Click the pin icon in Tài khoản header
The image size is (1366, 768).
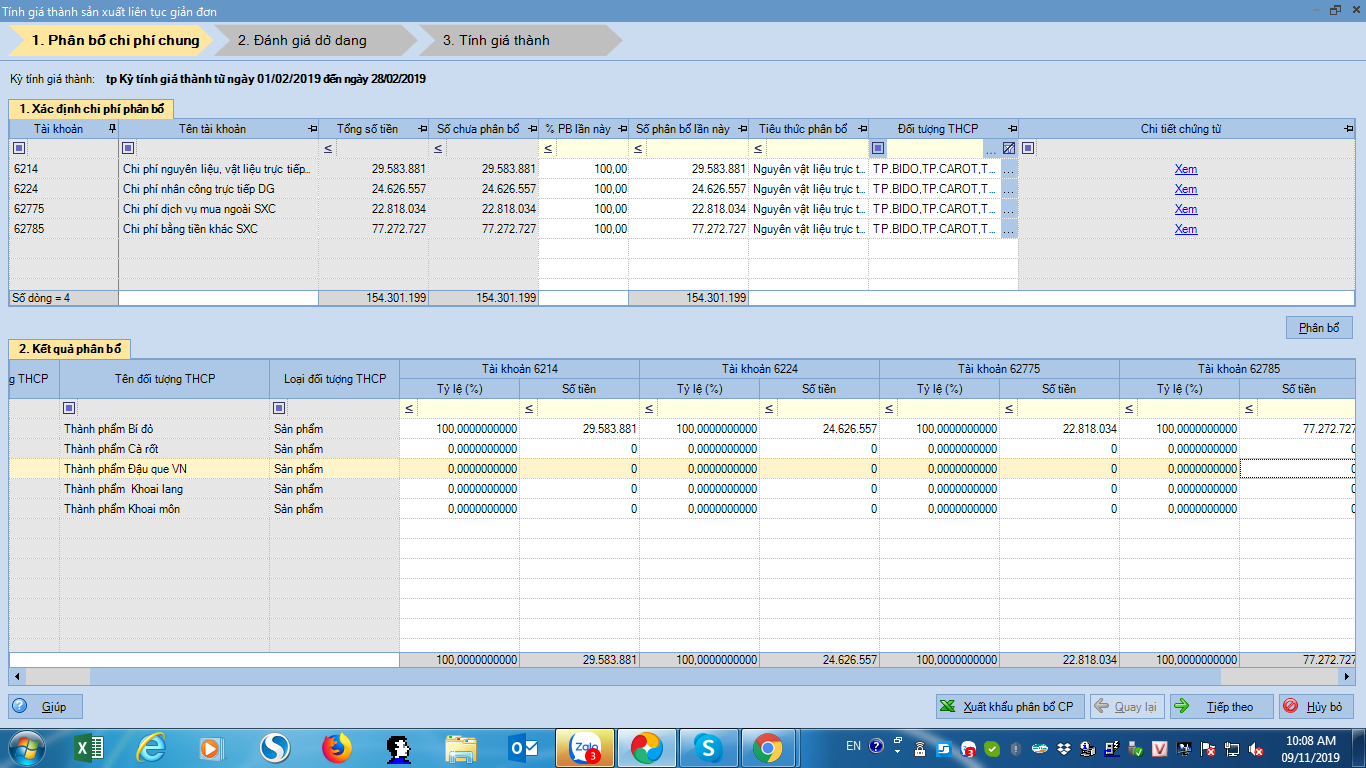(112, 129)
